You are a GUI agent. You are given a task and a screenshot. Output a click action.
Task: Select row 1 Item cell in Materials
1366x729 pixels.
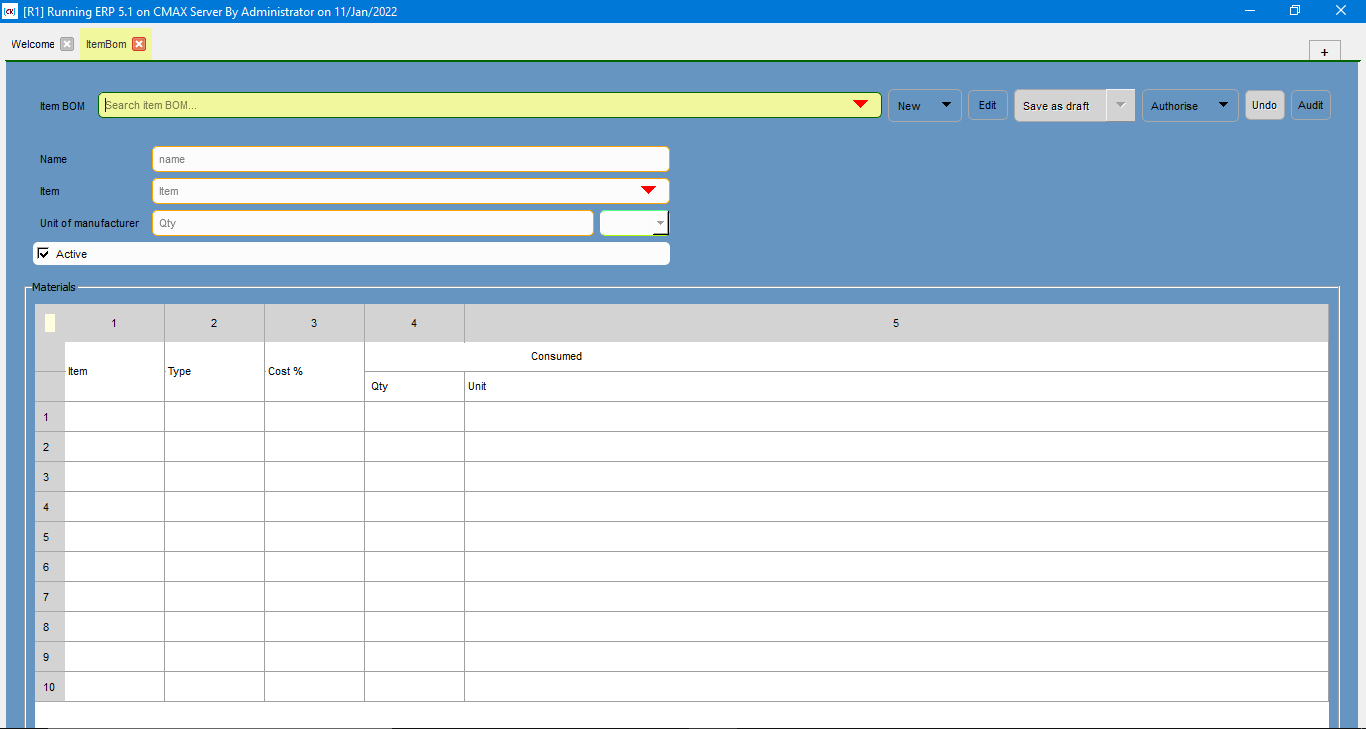(x=114, y=417)
